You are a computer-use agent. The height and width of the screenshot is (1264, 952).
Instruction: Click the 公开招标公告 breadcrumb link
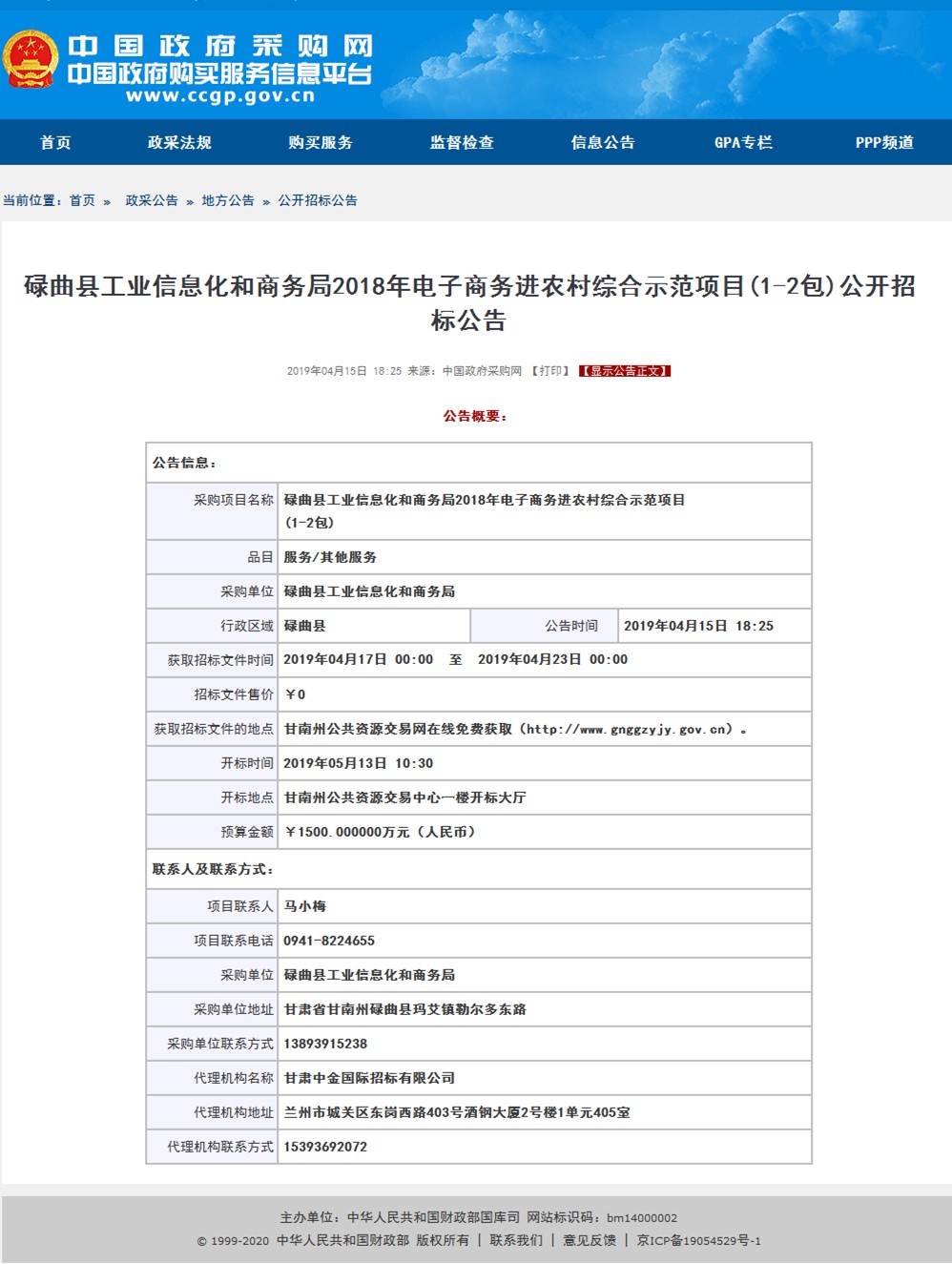[318, 200]
